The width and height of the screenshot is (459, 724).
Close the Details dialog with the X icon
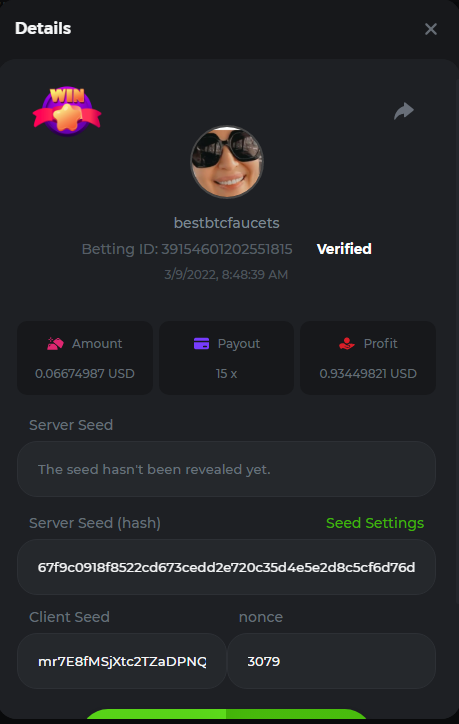(430, 29)
